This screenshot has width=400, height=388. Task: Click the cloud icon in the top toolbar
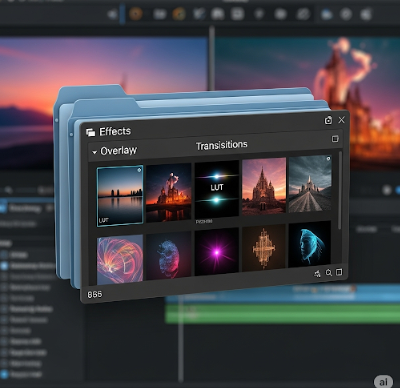(326, 14)
